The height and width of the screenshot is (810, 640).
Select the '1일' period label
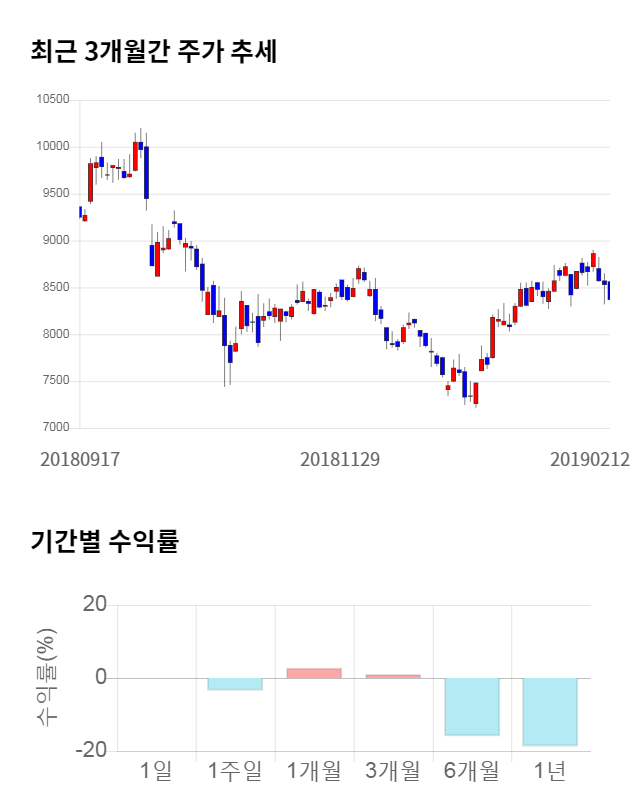[156, 771]
